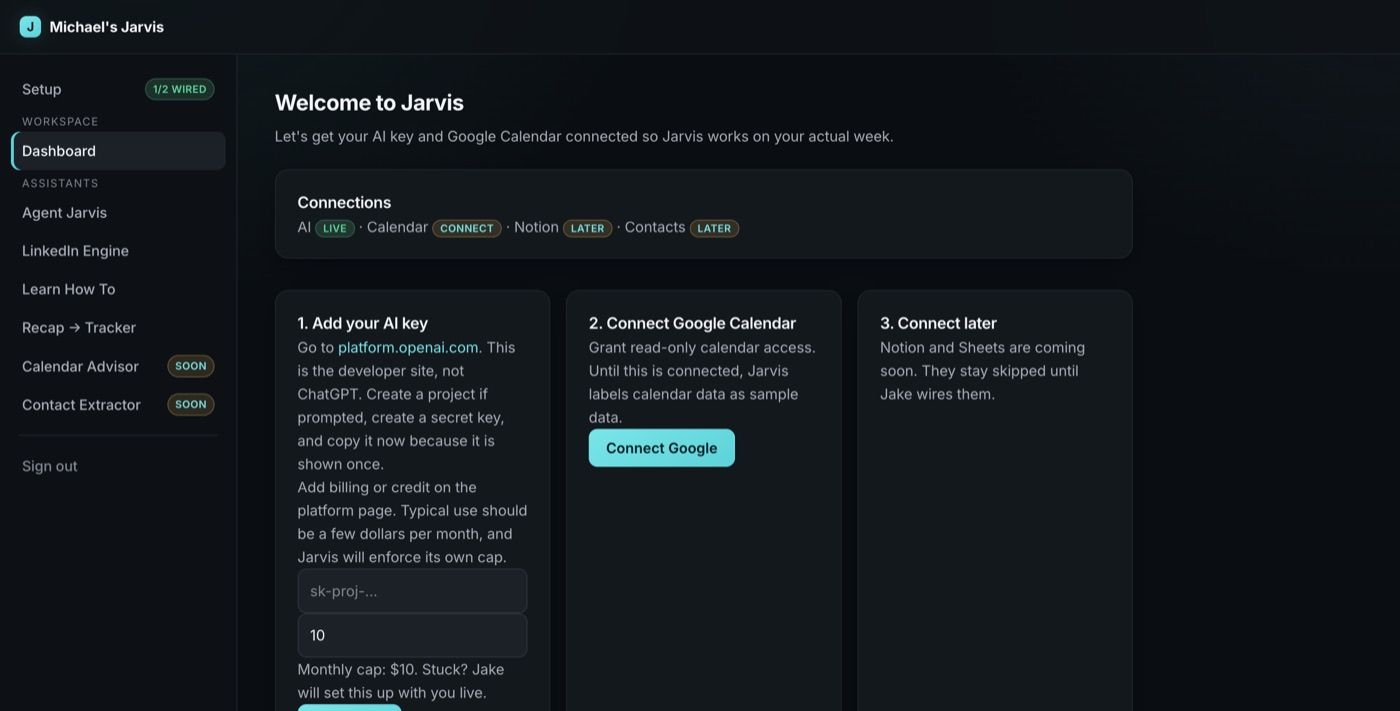The width and height of the screenshot is (1400, 711).
Task: Click the AI LIVE status badge
Action: tap(335, 228)
